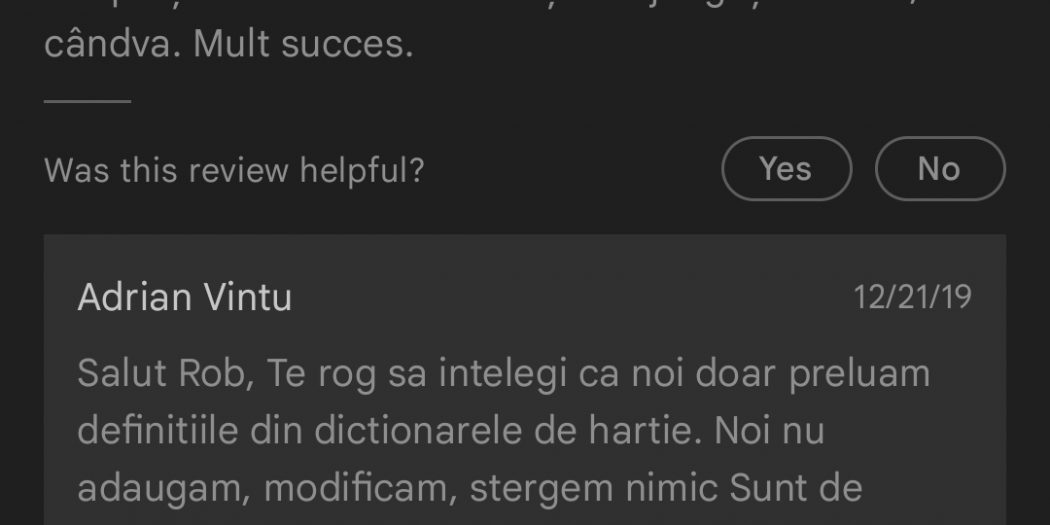This screenshot has width=1050, height=525.
Task: Click the "Was this review helpful?" prompt
Action: coord(234,170)
